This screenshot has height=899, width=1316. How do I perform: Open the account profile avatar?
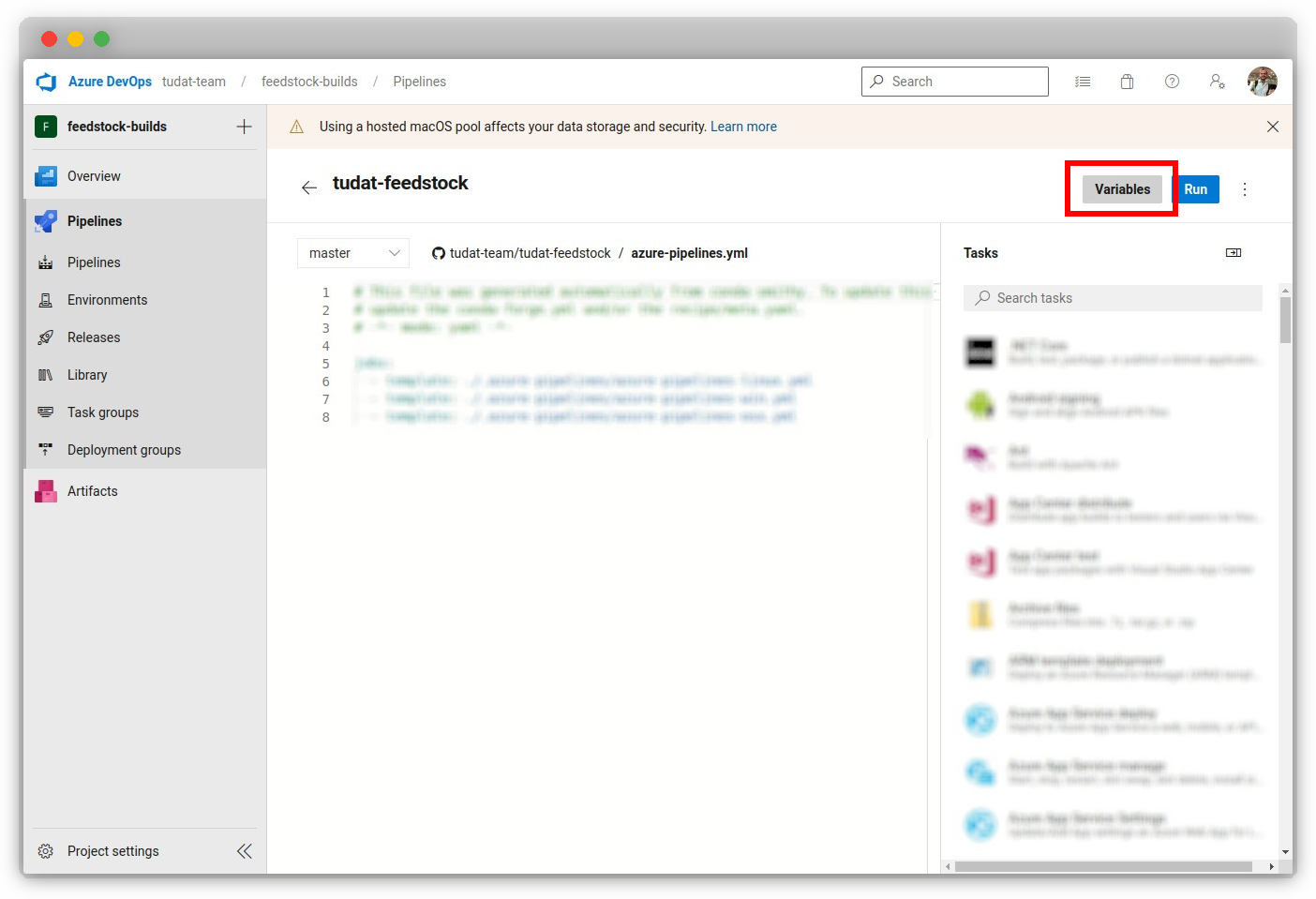tap(1262, 82)
